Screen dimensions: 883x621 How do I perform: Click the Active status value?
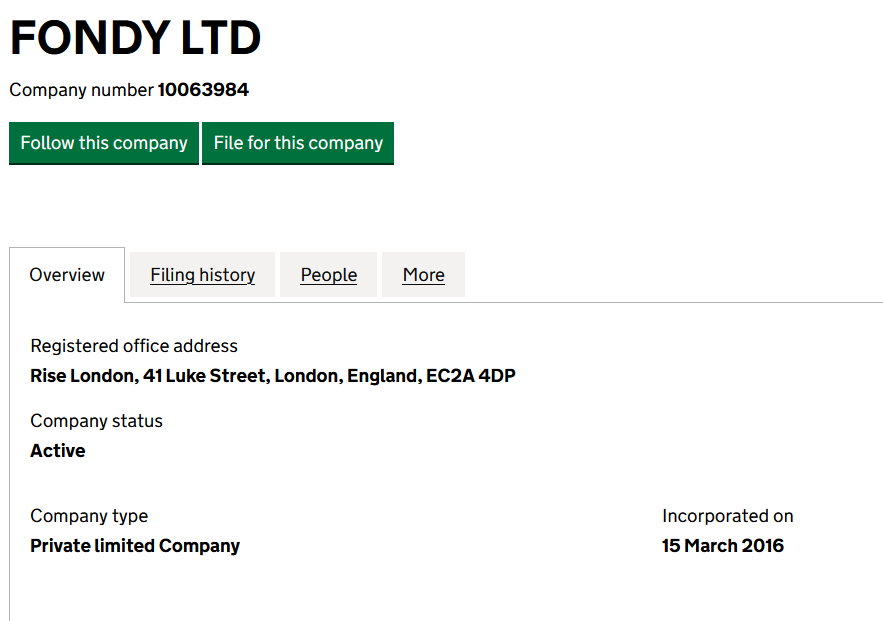pyautogui.click(x=58, y=451)
